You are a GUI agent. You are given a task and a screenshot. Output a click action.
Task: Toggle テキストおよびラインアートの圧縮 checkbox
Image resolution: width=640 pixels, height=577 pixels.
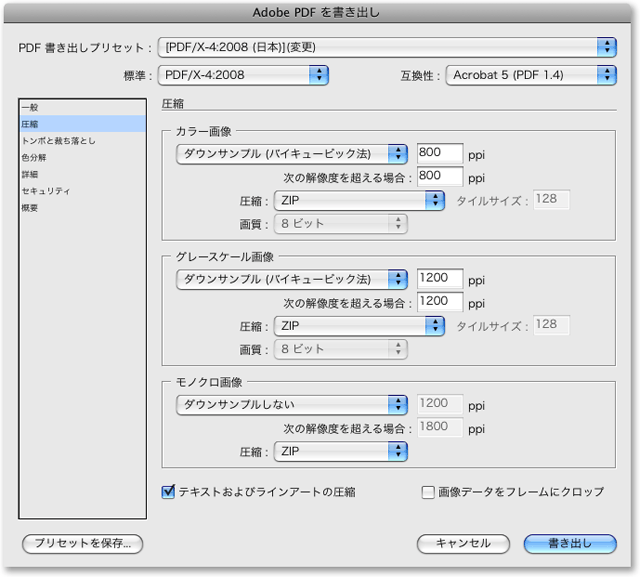point(169,492)
